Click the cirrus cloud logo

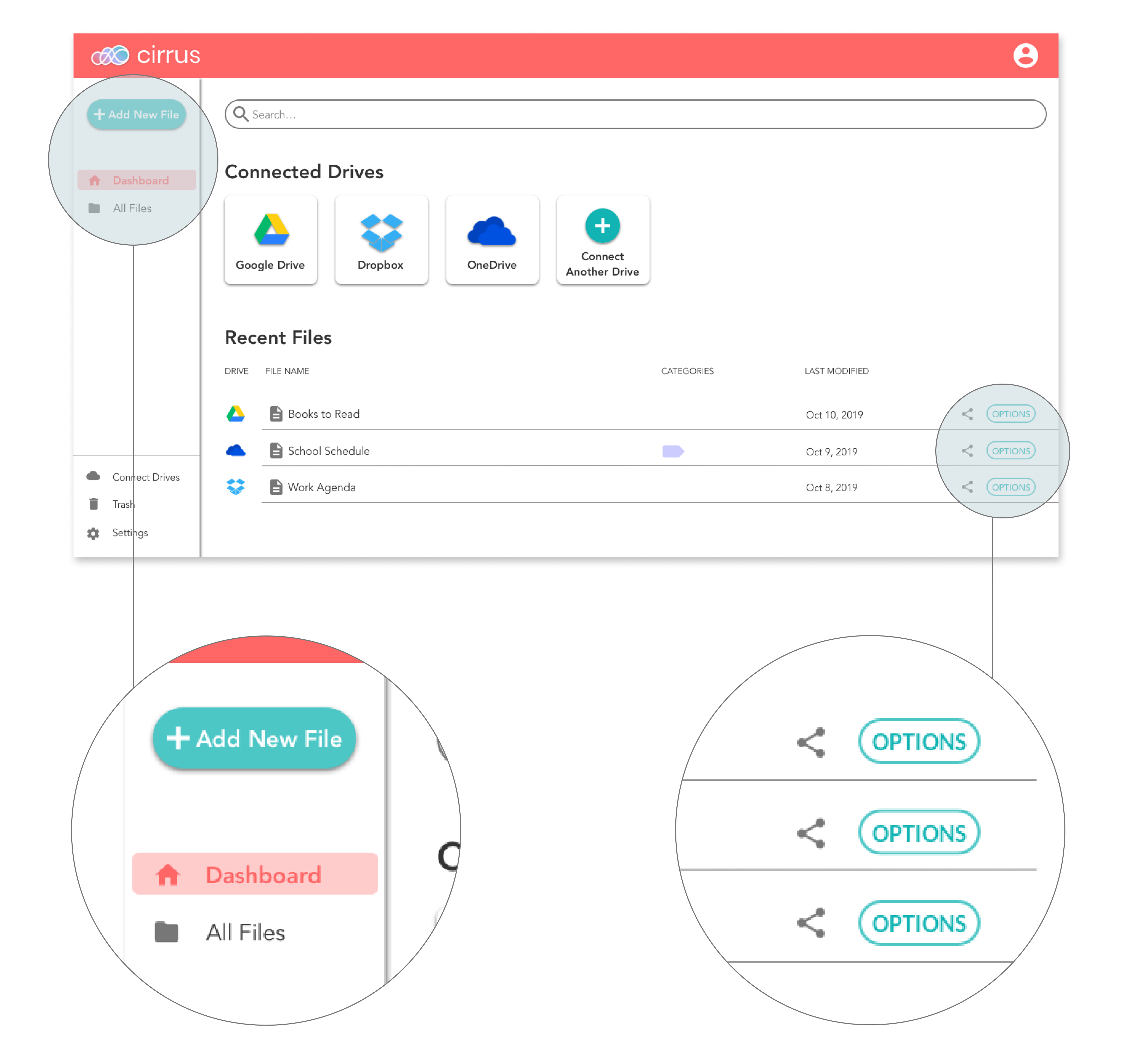click(x=111, y=55)
